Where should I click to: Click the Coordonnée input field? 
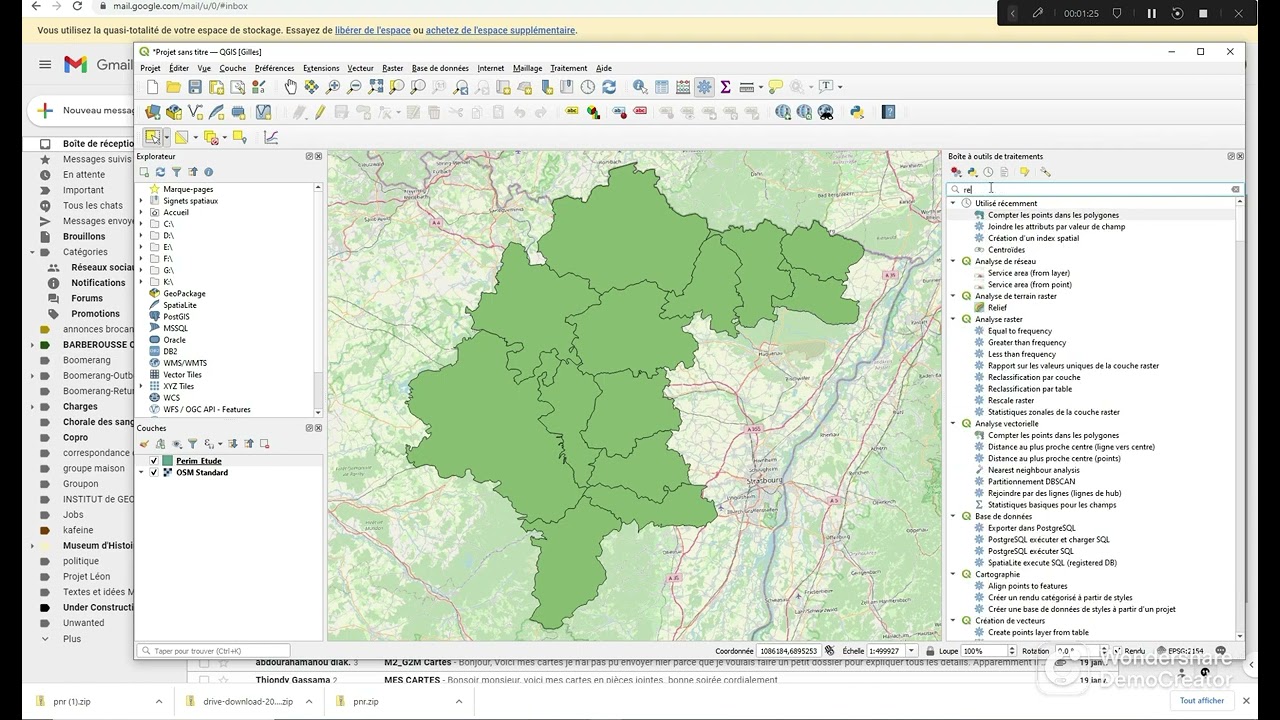click(789, 651)
